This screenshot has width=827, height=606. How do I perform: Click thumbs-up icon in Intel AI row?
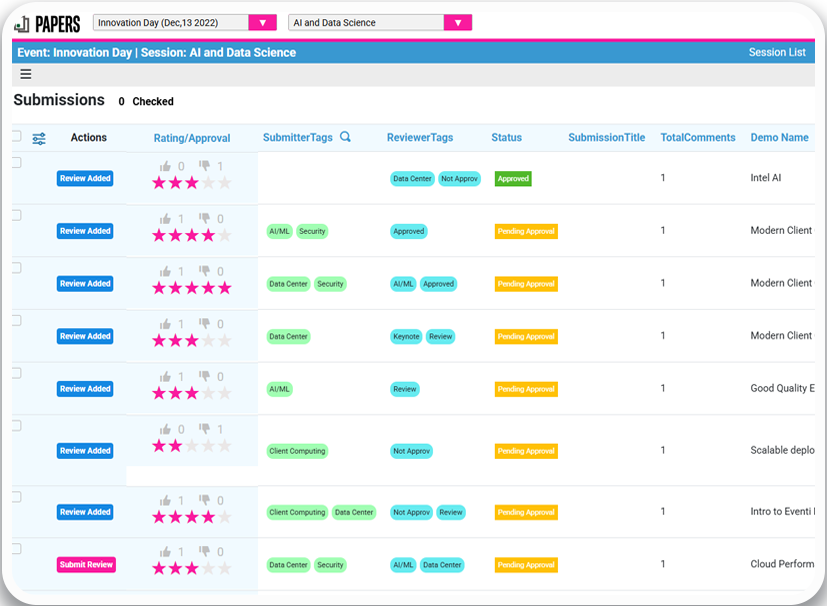click(x=166, y=167)
